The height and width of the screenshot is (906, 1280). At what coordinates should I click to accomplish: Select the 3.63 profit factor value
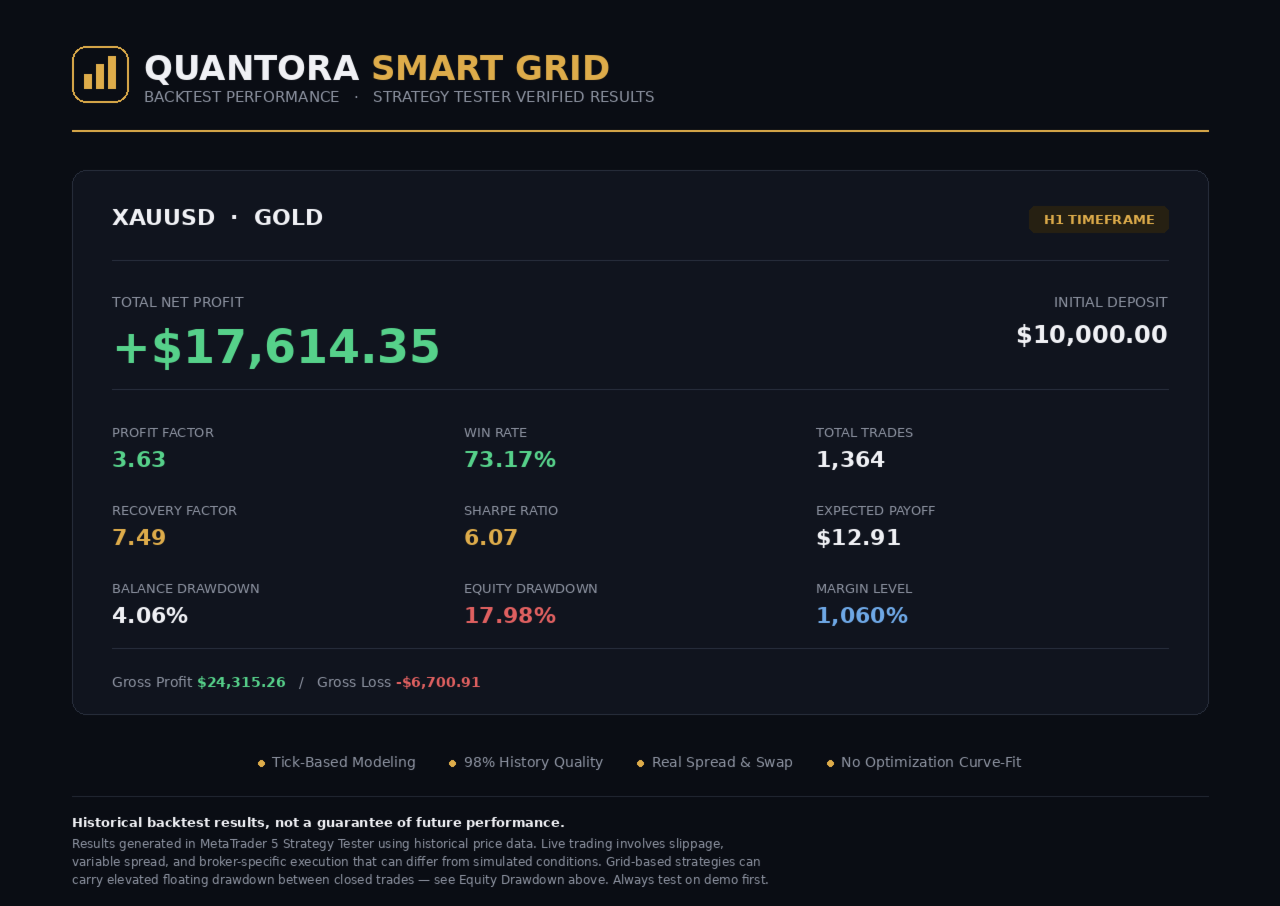coord(139,460)
